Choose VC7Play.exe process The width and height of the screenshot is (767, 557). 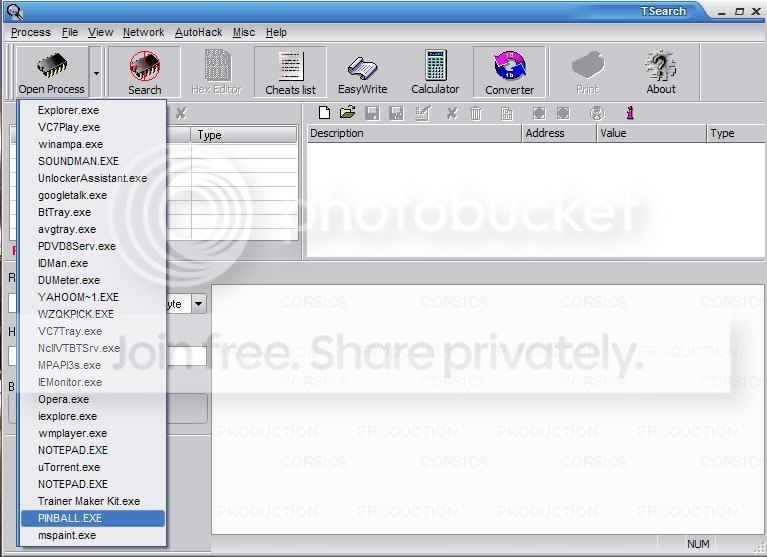coord(93,127)
